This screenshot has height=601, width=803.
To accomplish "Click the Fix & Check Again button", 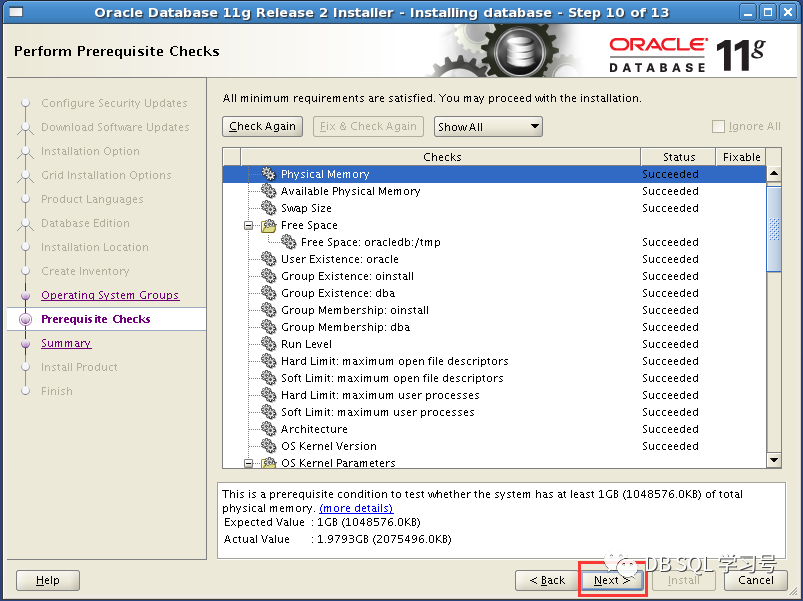I will tap(368, 126).
